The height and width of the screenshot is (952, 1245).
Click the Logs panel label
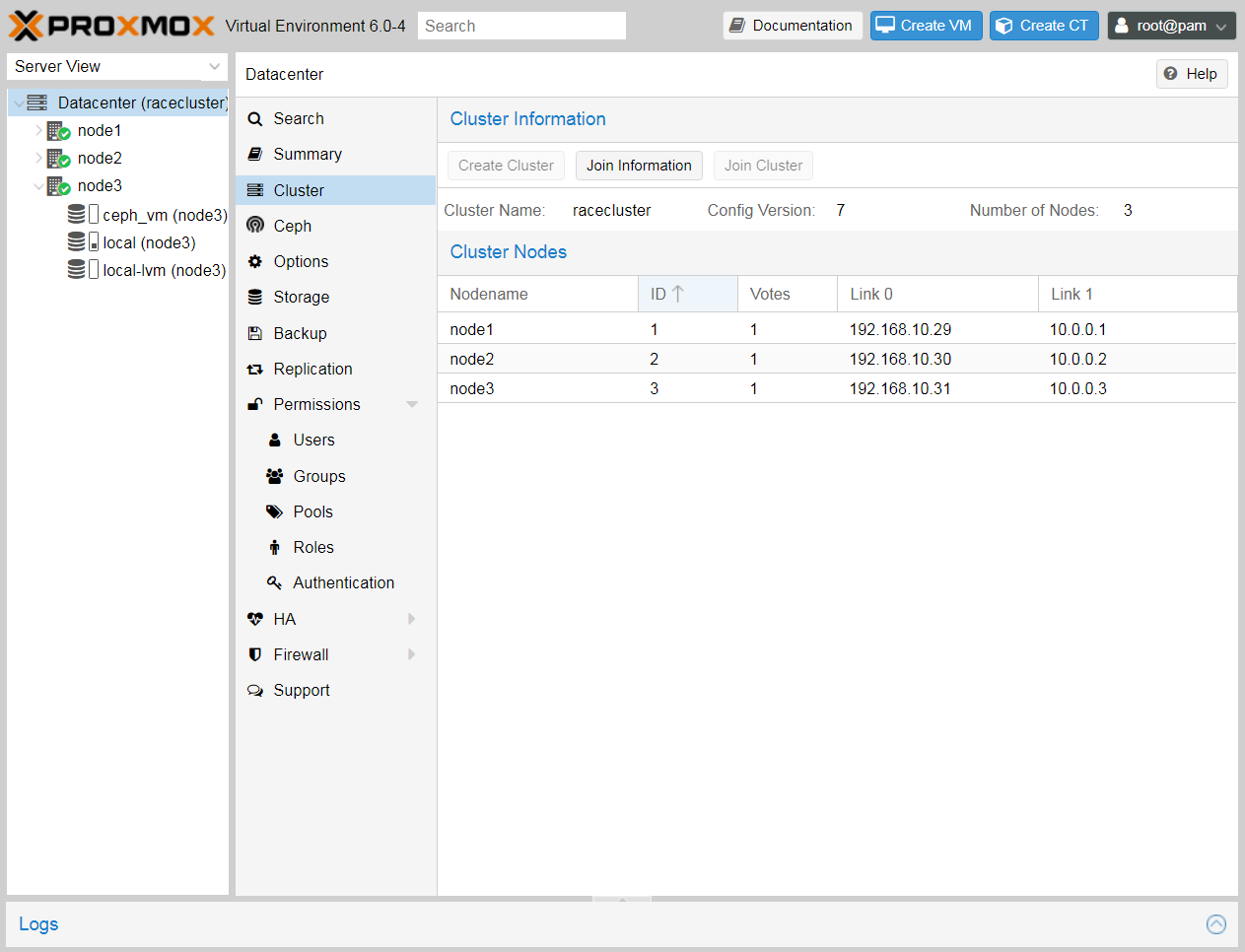tap(38, 923)
